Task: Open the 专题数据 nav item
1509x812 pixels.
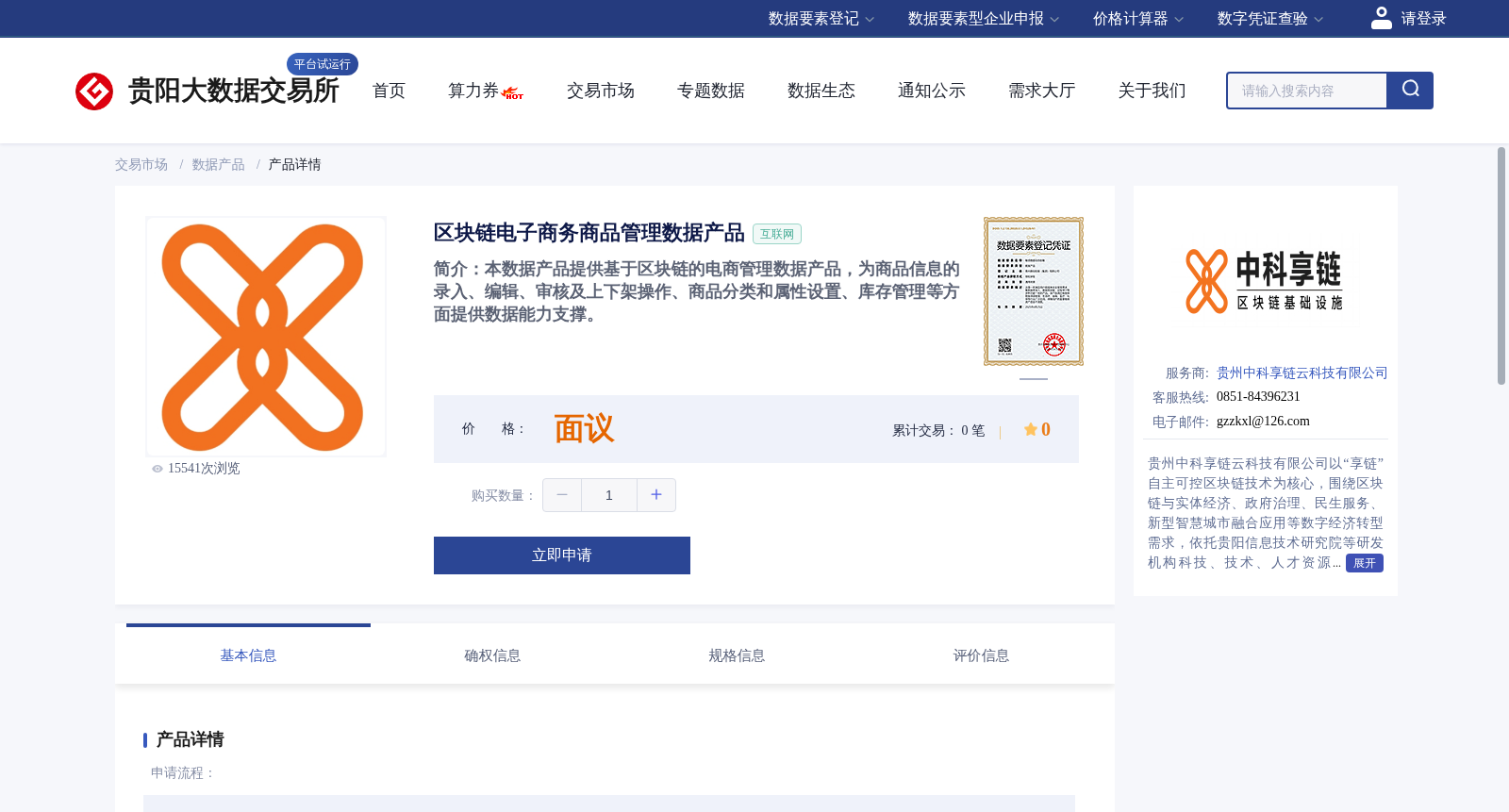Action: [711, 91]
